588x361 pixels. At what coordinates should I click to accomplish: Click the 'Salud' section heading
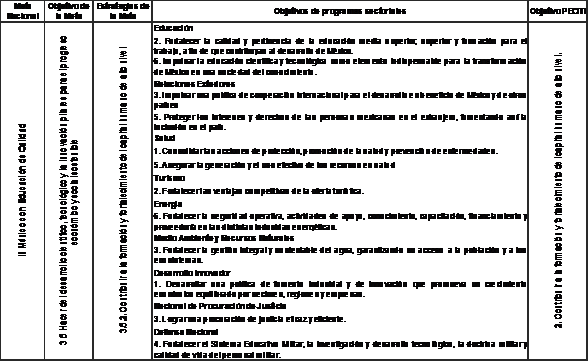tap(164, 138)
